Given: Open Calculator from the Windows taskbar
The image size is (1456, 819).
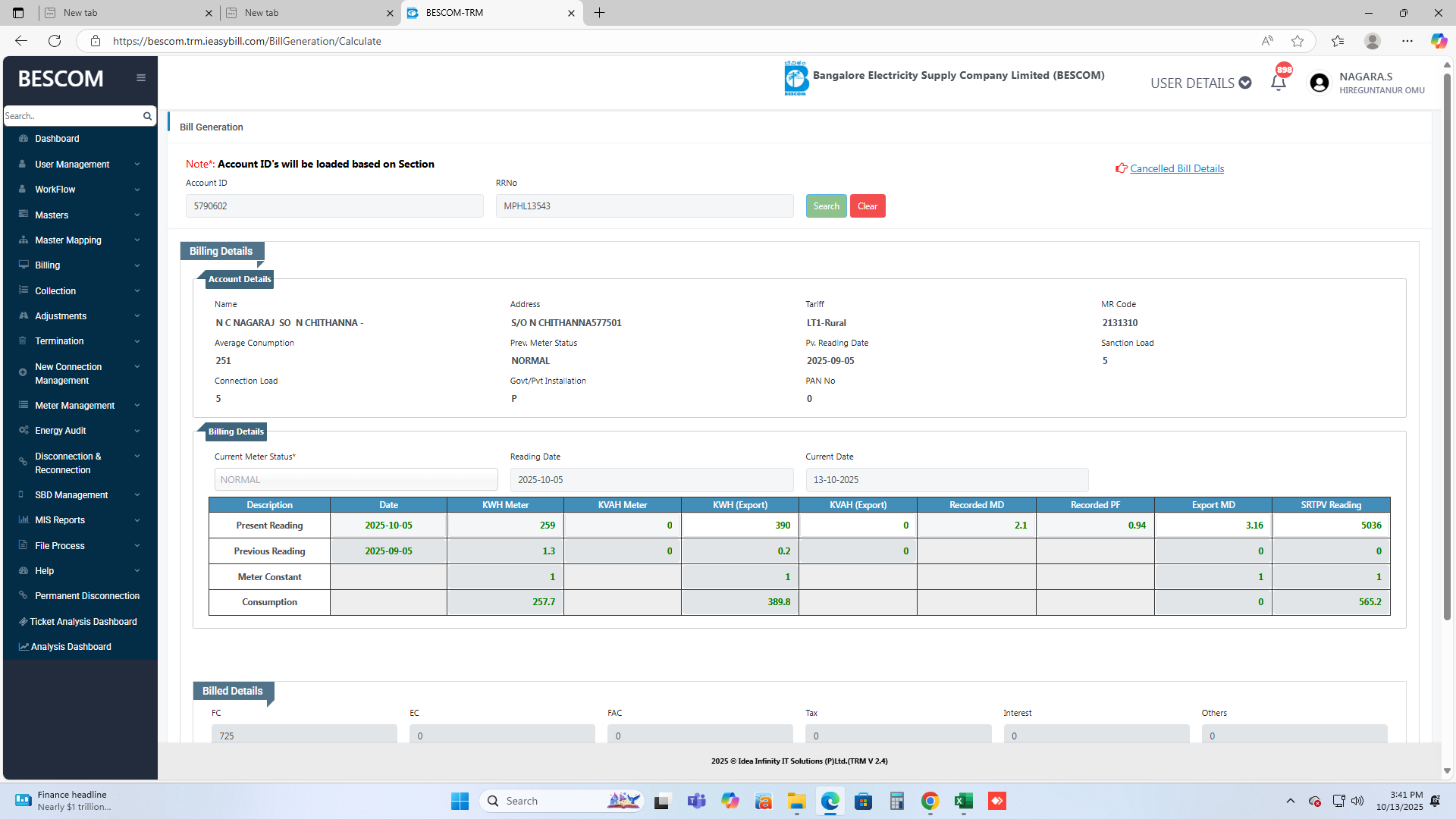Looking at the screenshot, I should tap(897, 801).
